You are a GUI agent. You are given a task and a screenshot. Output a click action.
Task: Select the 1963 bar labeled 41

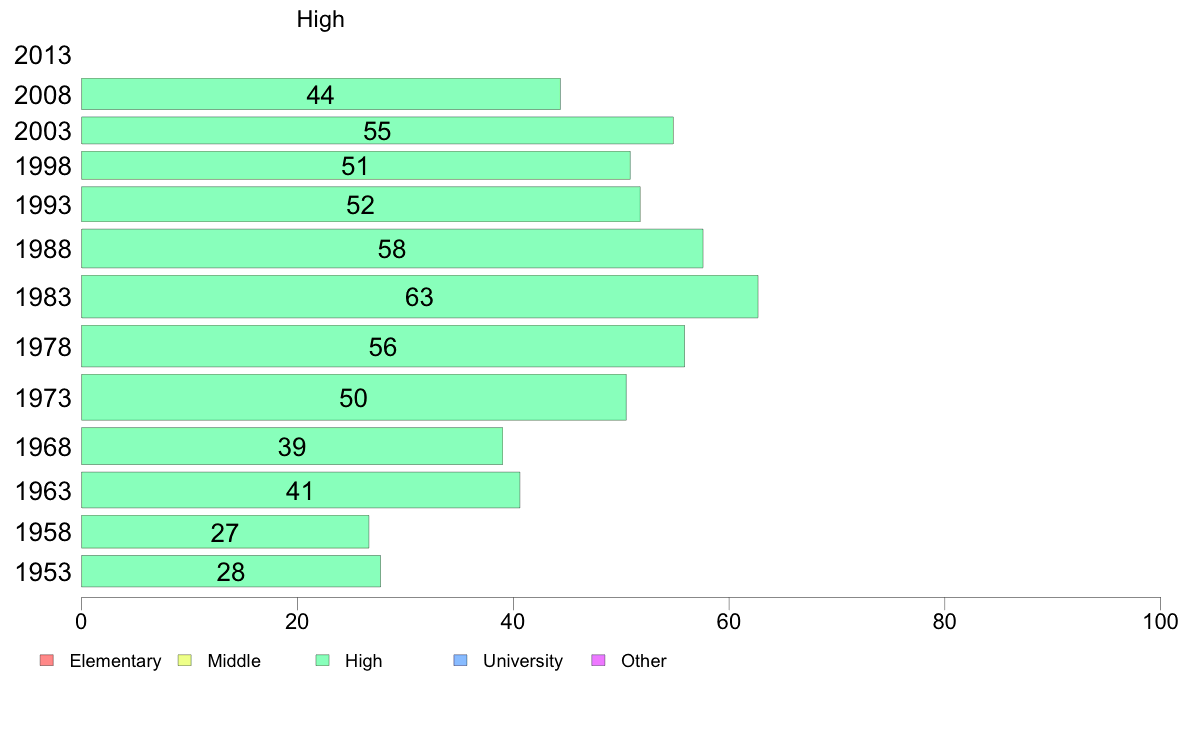coord(300,490)
